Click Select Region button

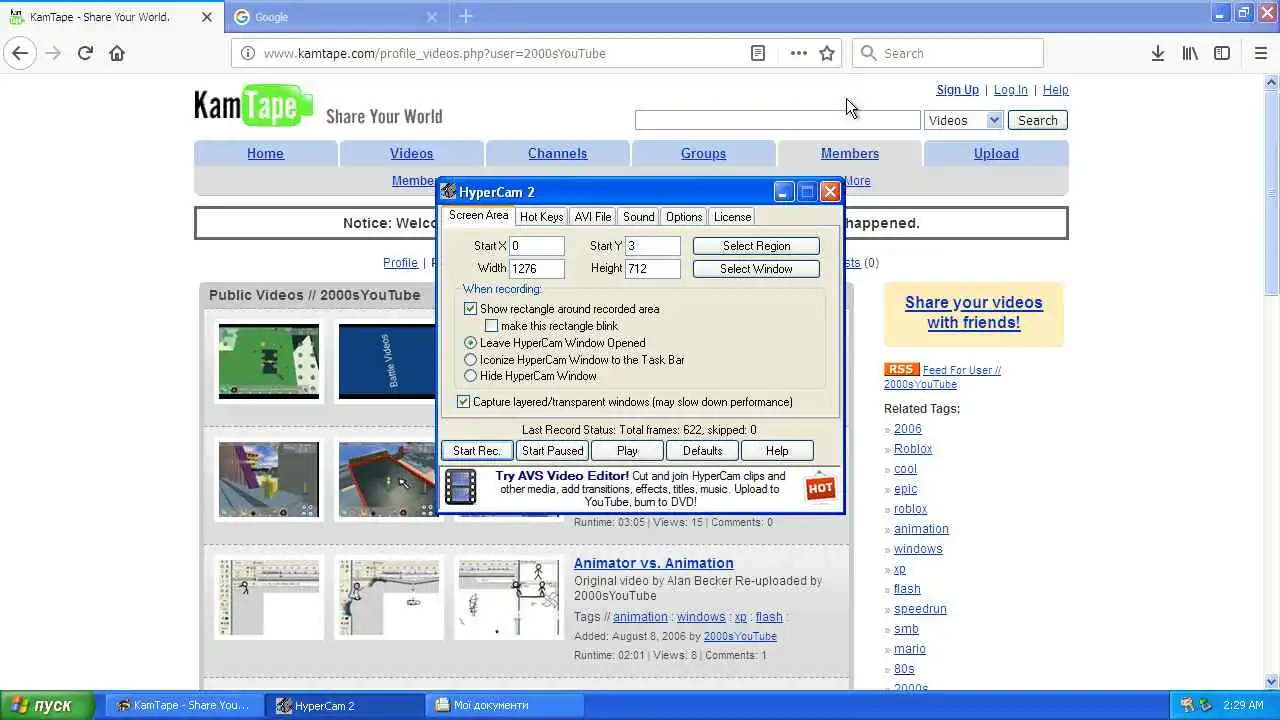click(756, 246)
